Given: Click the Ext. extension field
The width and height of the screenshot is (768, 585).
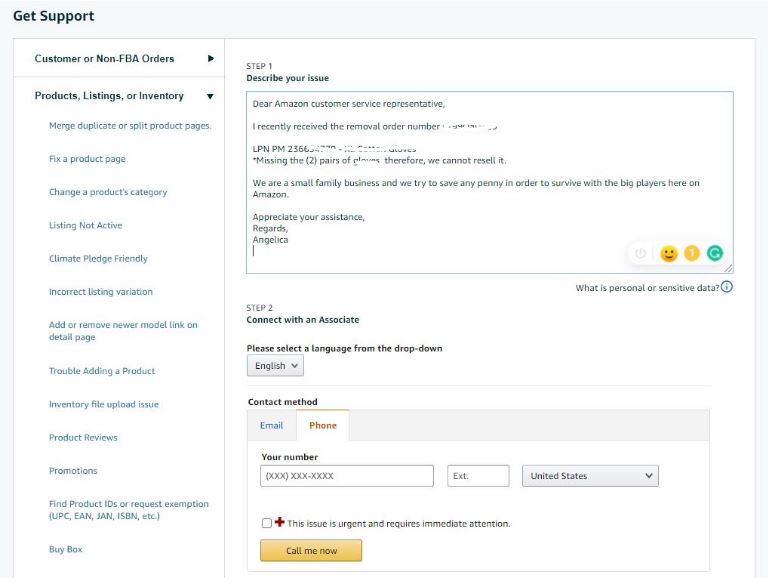Looking at the screenshot, I should (x=478, y=476).
